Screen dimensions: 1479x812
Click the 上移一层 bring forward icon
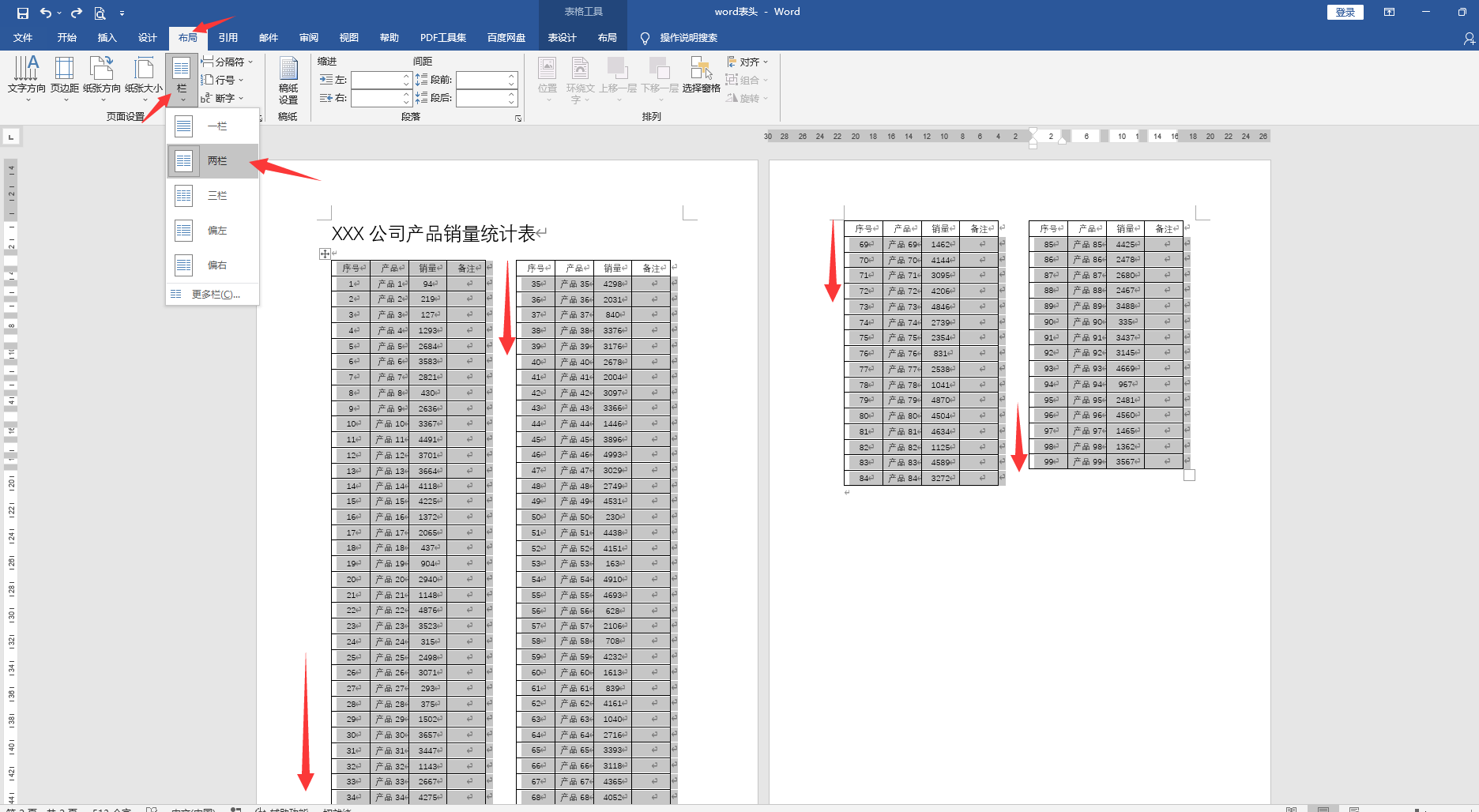coord(617,69)
